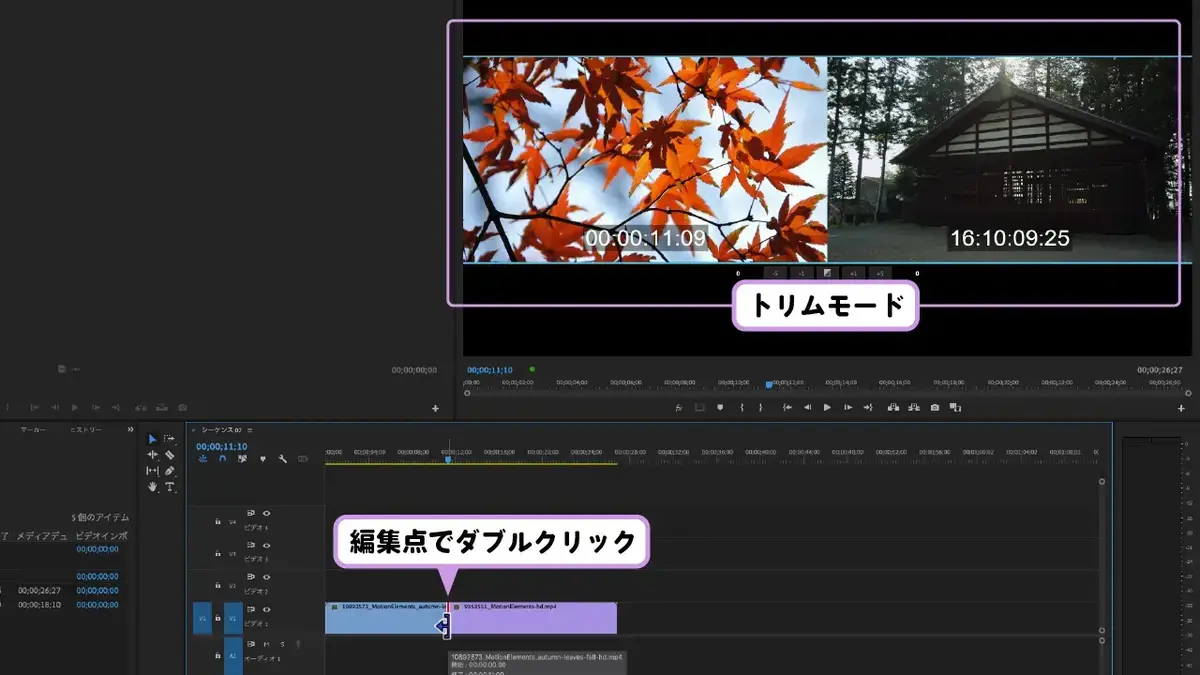
Task: Select the Ripple Edit tool
Action: [x=153, y=455]
